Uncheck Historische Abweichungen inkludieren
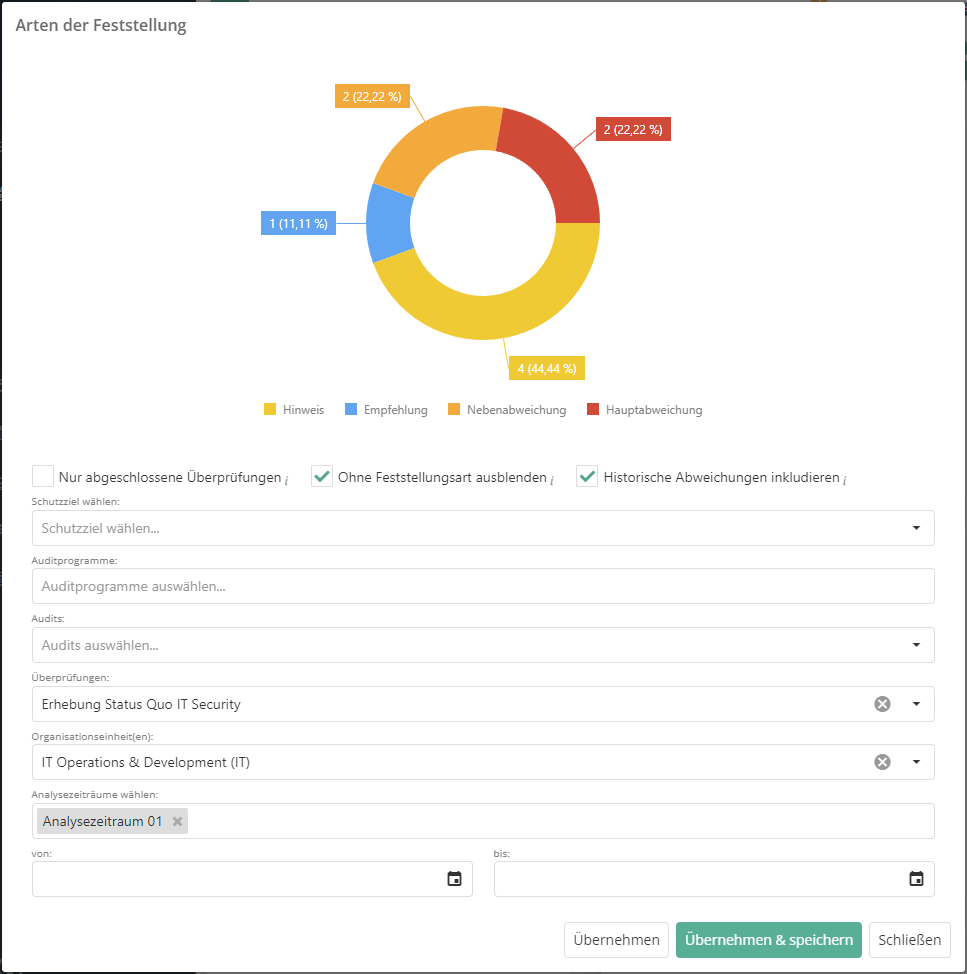The height and width of the screenshot is (974, 967). click(x=587, y=477)
